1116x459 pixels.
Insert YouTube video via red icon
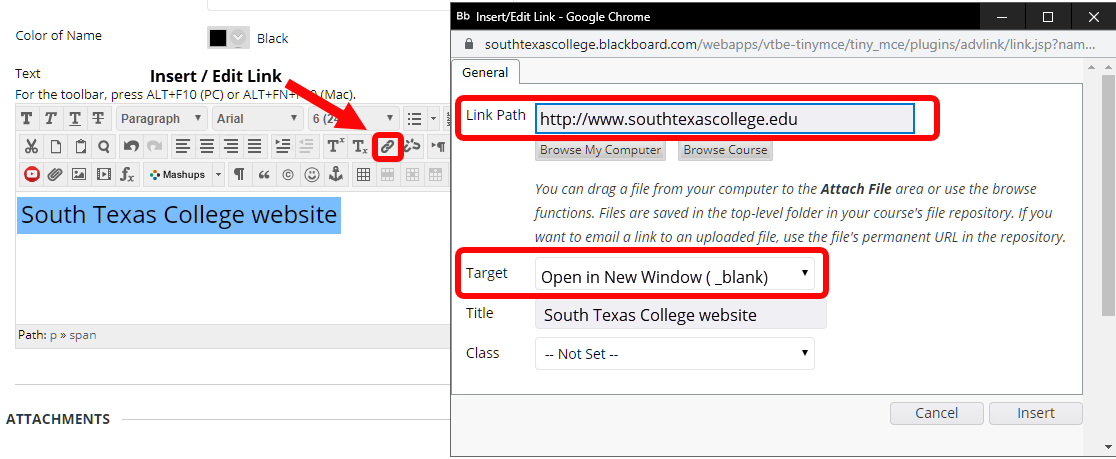coord(31,174)
